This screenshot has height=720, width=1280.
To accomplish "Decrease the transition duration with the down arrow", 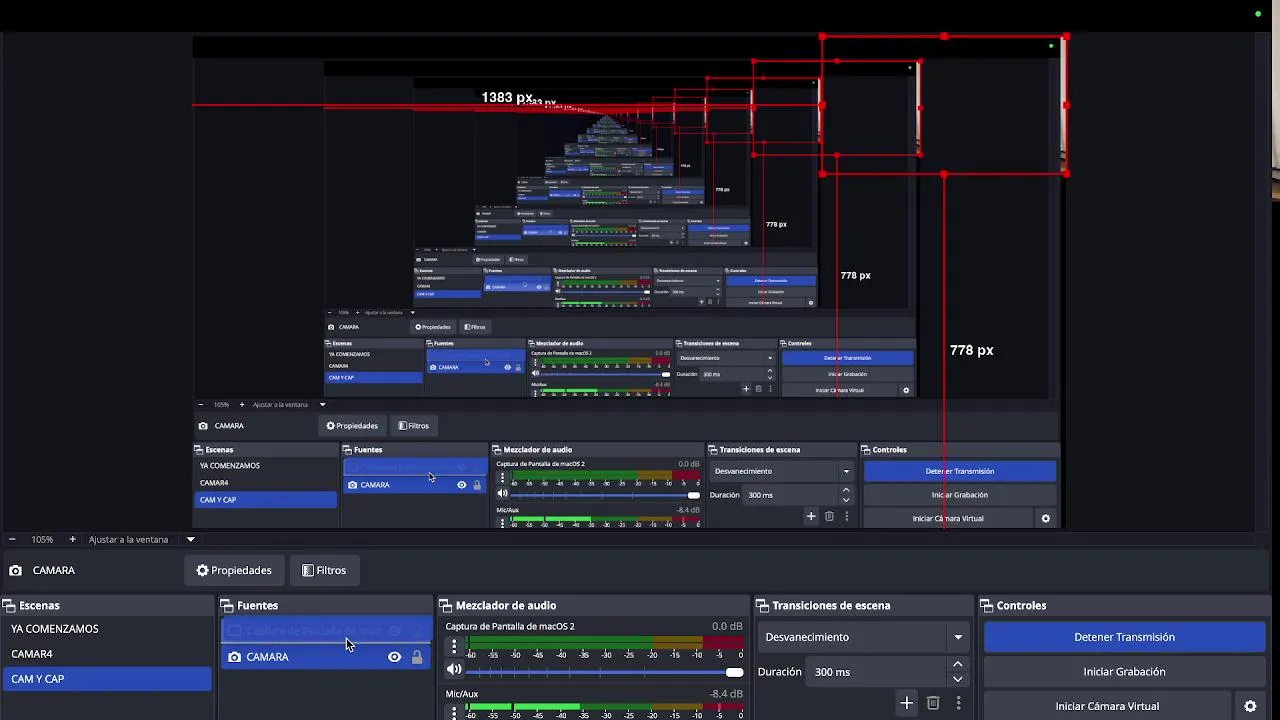I will pos(957,679).
